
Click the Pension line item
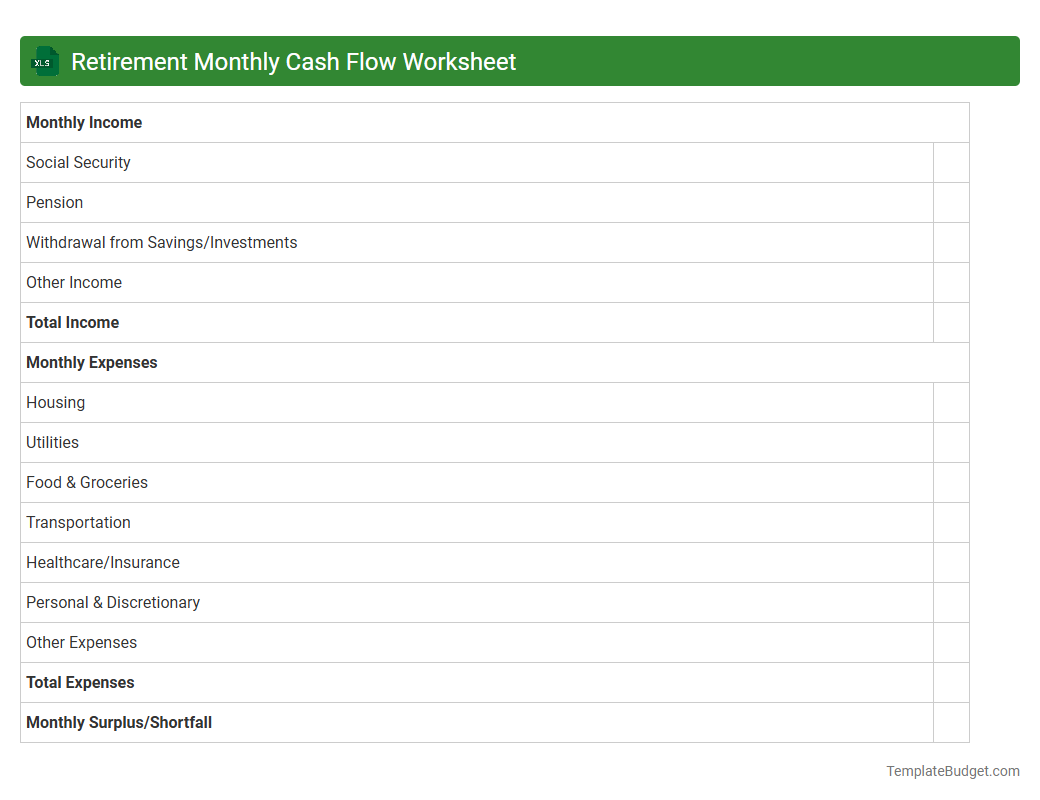tap(54, 202)
